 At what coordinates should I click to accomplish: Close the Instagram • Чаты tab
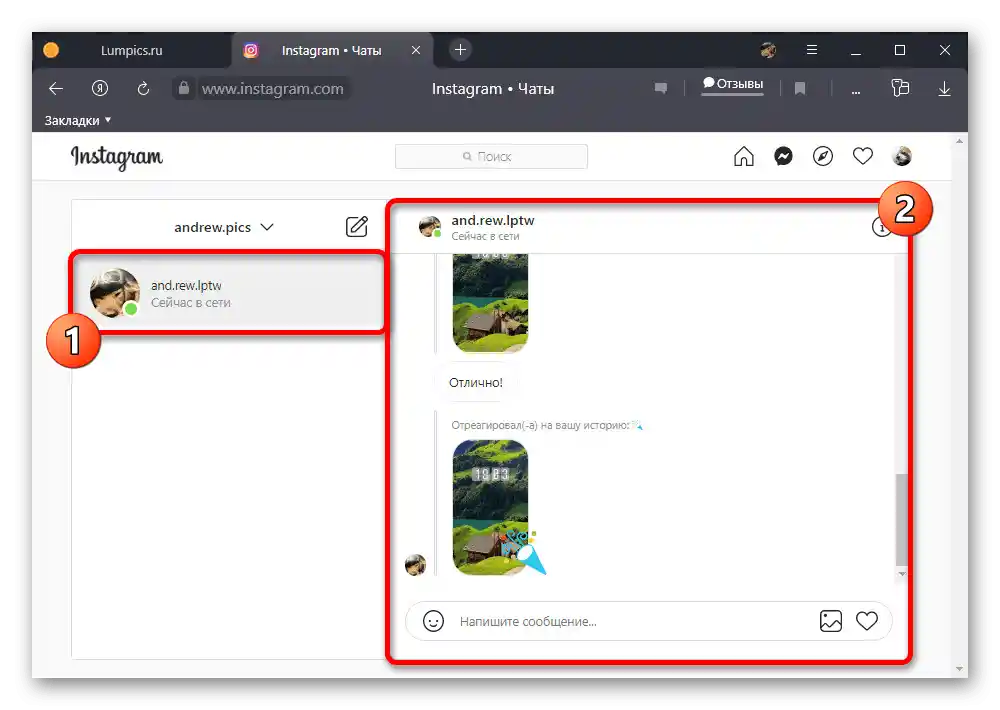pyautogui.click(x=416, y=50)
